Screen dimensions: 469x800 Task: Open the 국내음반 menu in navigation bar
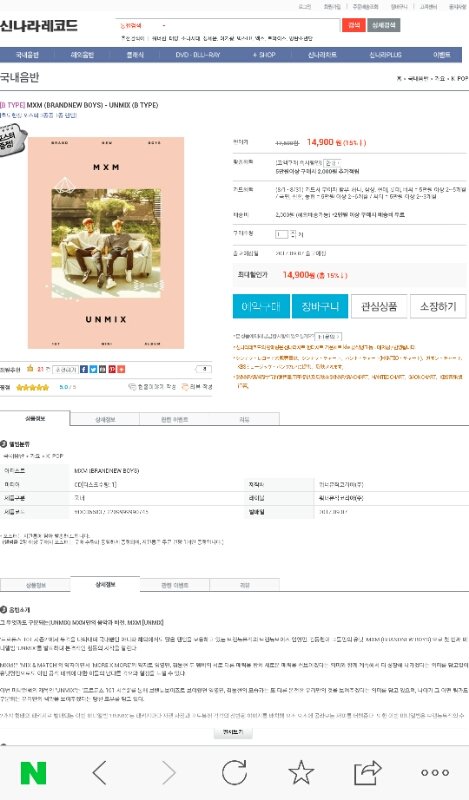pyautogui.click(x=27, y=55)
